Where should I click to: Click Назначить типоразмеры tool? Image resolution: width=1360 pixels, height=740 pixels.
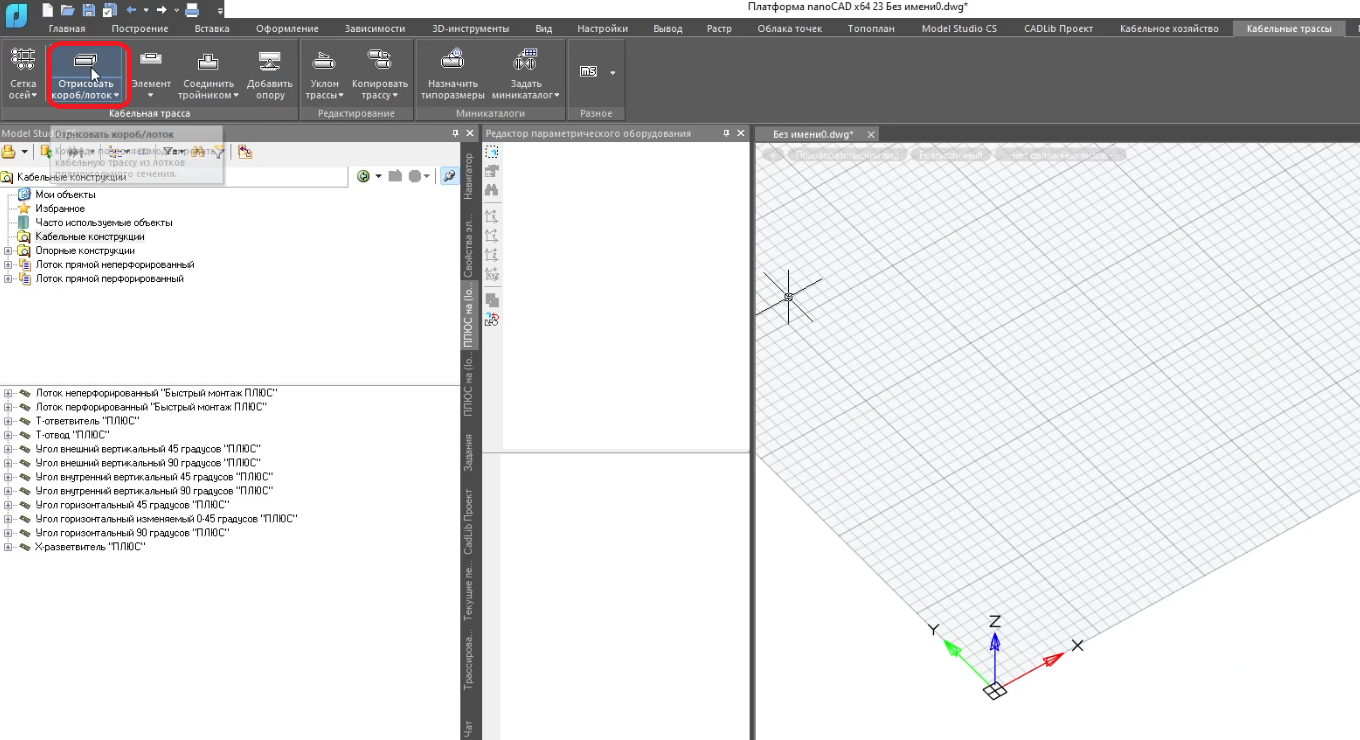[x=453, y=74]
